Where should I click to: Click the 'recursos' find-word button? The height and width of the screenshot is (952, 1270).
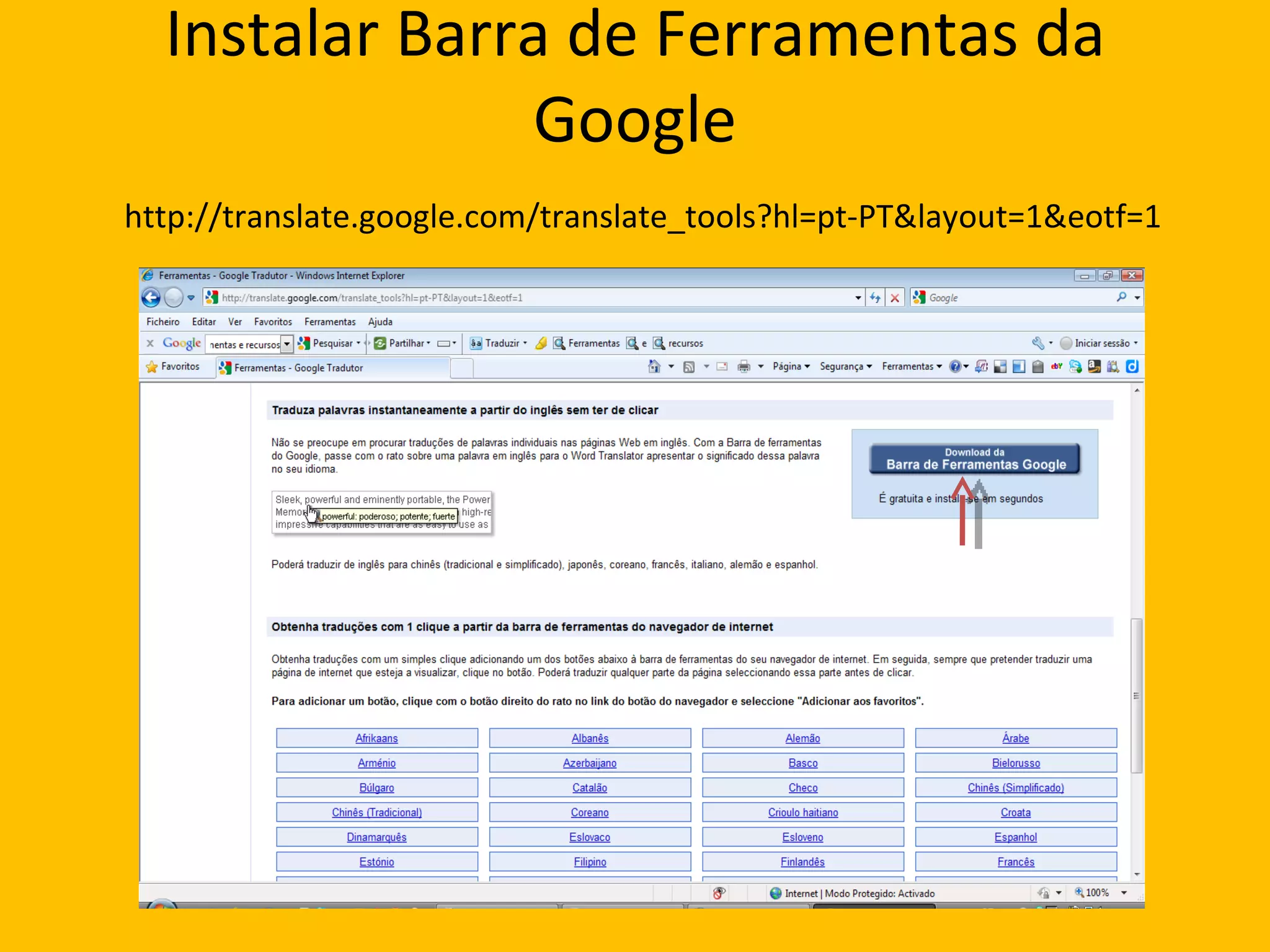(678, 343)
